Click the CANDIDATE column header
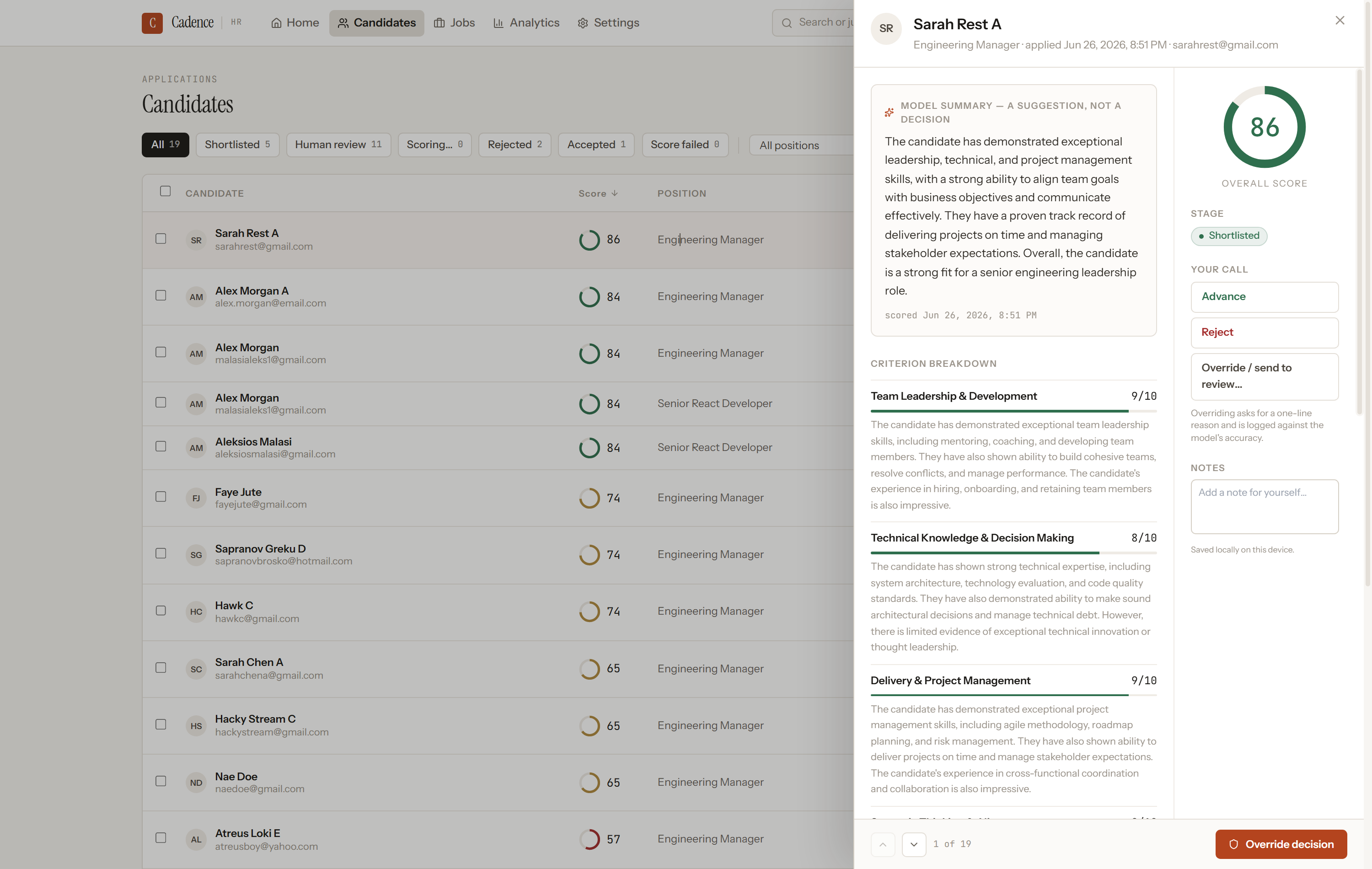This screenshot has height=869, width=1372. coord(214,194)
